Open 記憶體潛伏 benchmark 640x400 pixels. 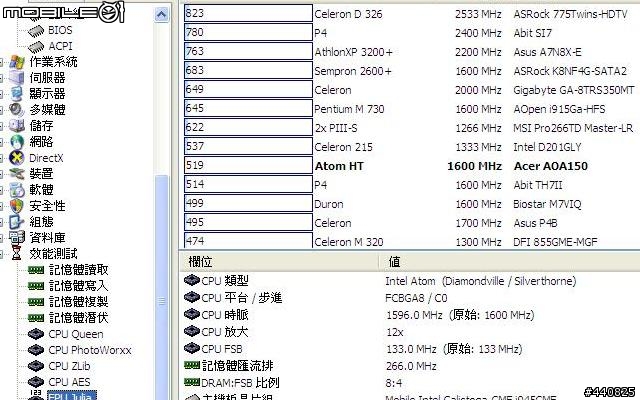pos(79,318)
